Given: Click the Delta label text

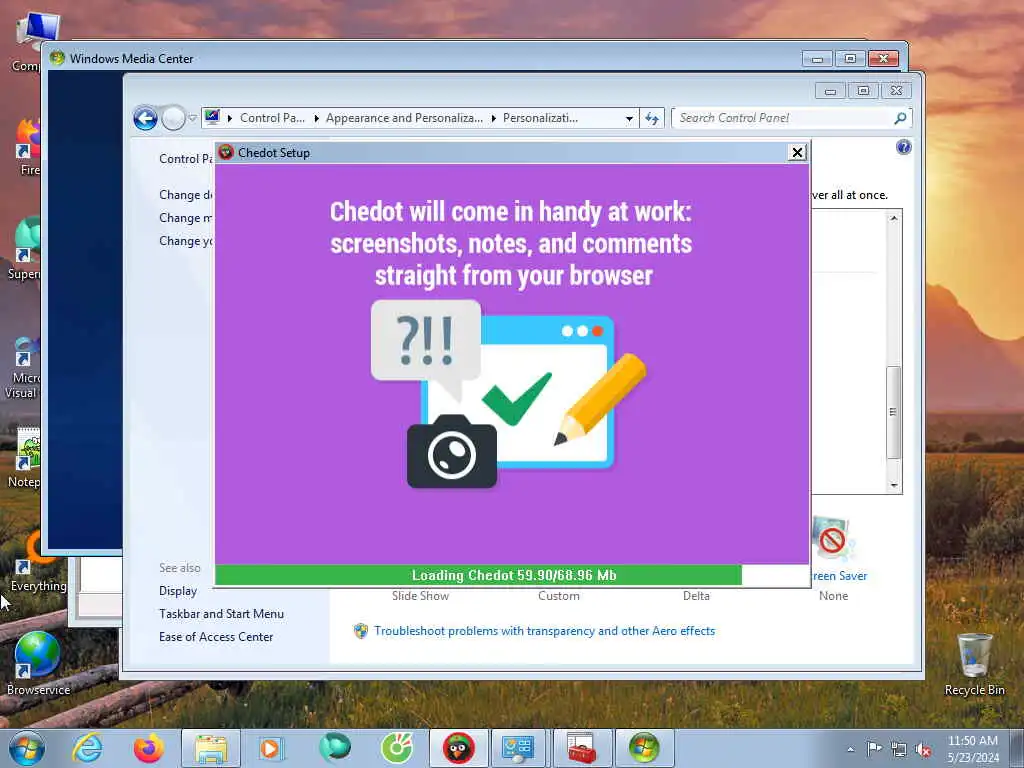Looking at the screenshot, I should coord(696,596).
